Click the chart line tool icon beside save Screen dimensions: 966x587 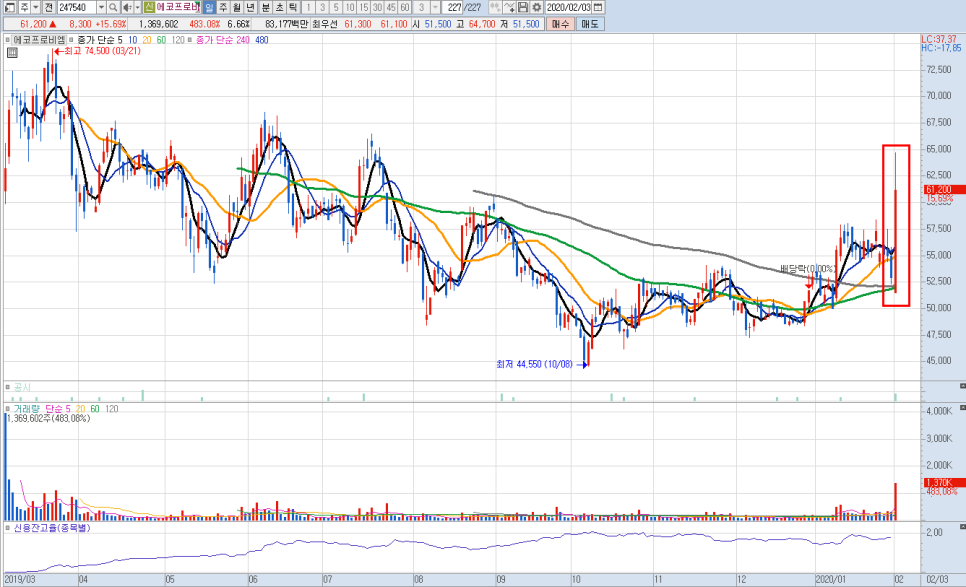[508, 7]
